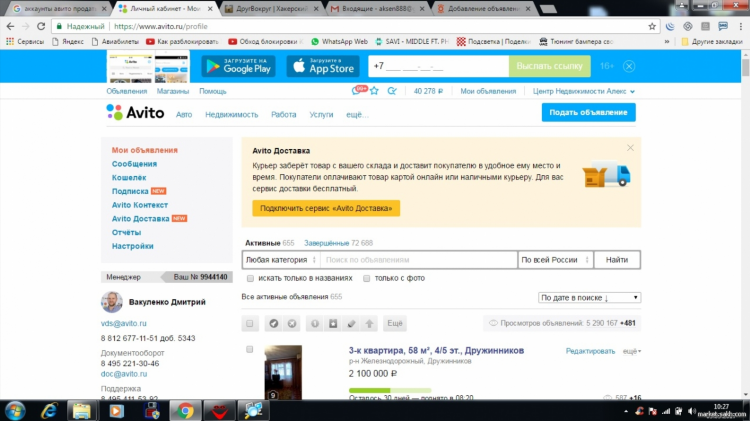Open the Сервисы apps shortcut

point(25,42)
